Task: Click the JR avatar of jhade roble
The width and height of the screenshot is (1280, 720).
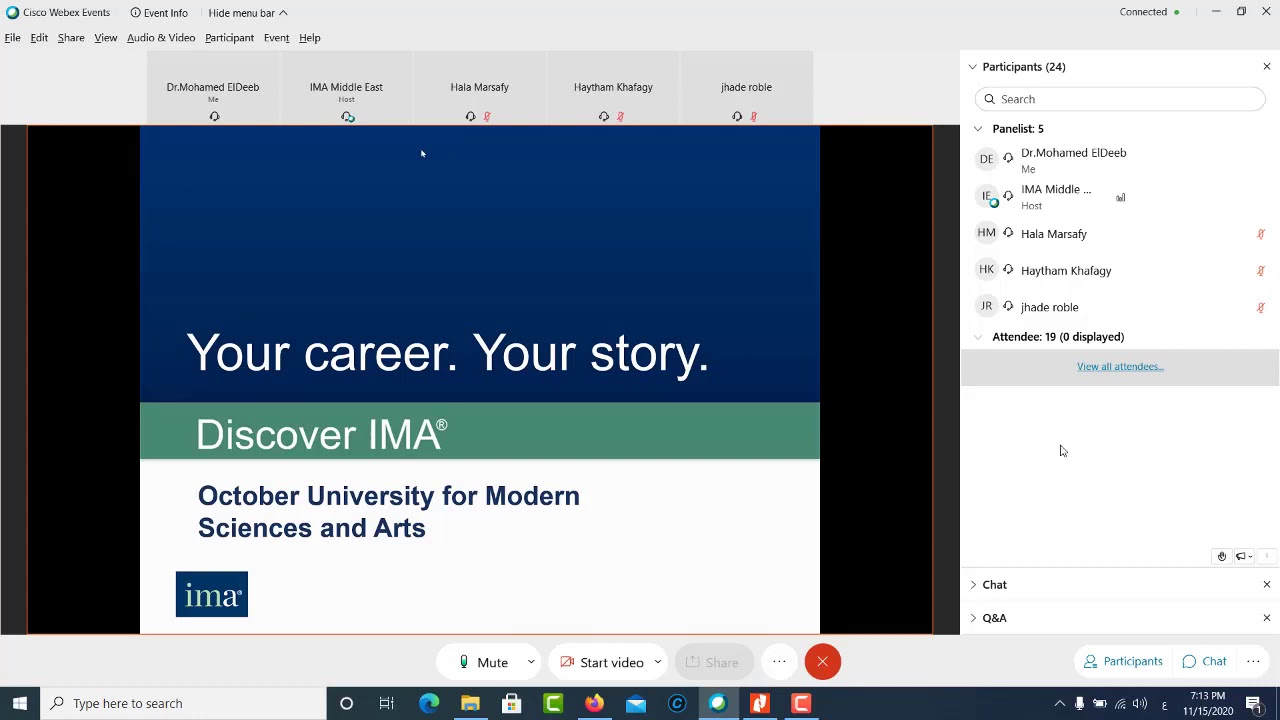Action: click(x=986, y=306)
